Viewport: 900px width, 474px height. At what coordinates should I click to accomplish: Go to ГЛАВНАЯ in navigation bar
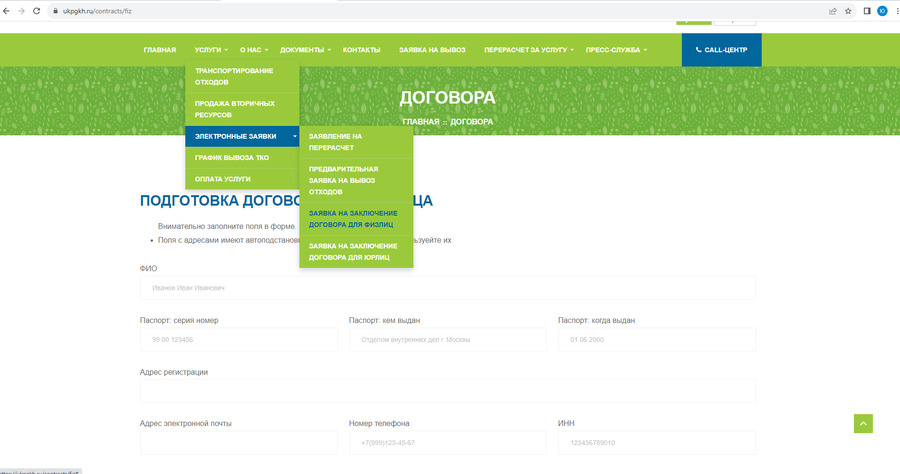click(160, 50)
